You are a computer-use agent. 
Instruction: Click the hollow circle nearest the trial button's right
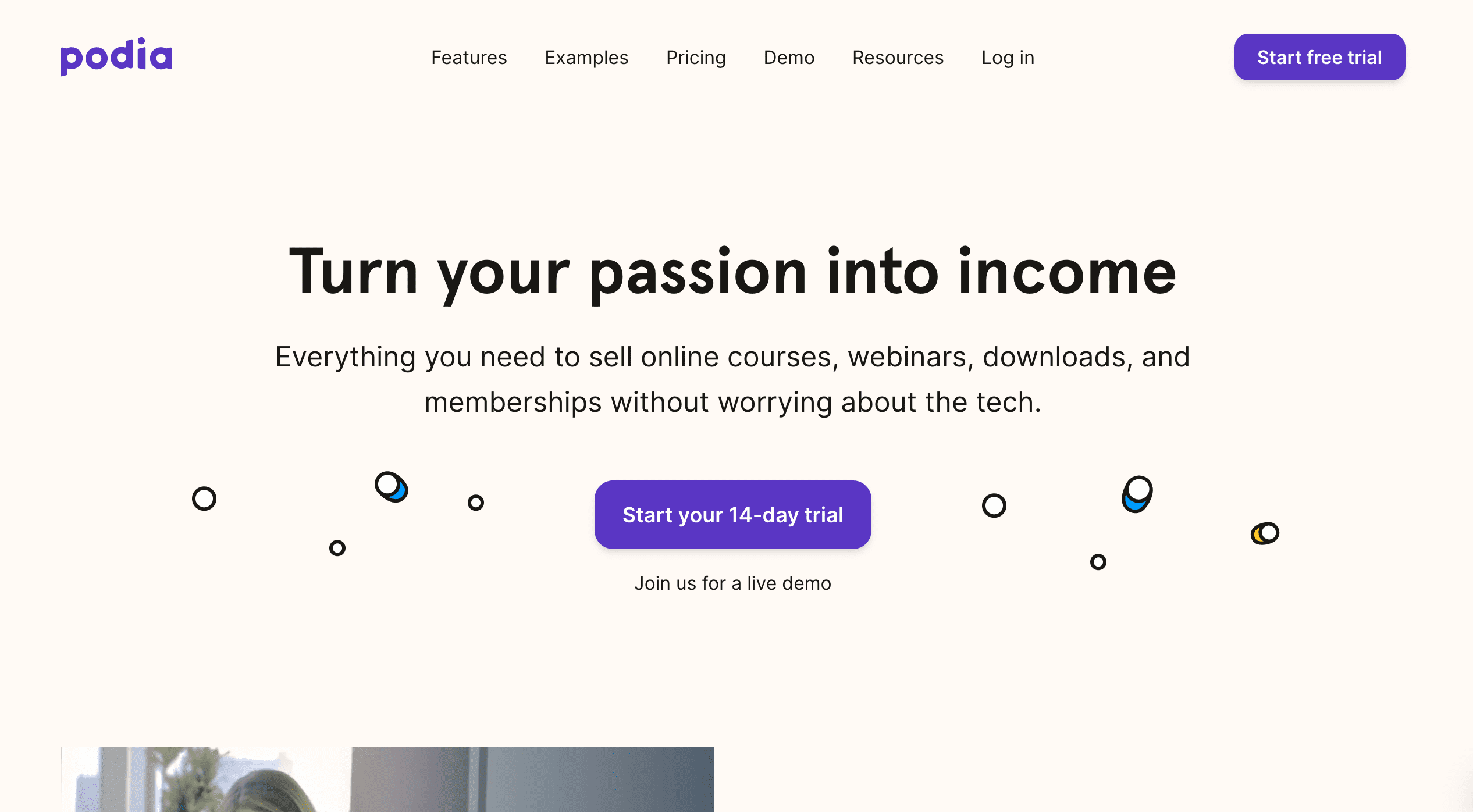click(994, 505)
